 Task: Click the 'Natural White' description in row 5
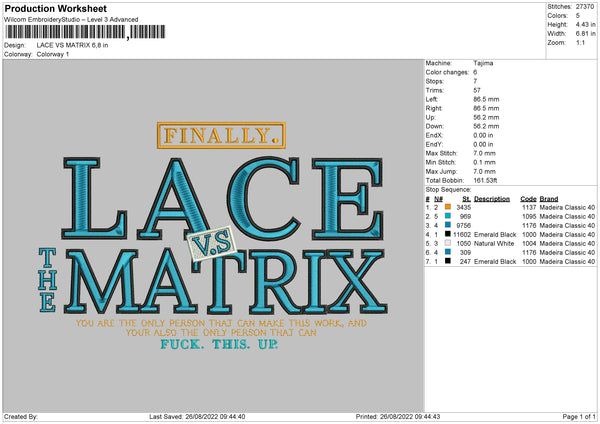494,243
